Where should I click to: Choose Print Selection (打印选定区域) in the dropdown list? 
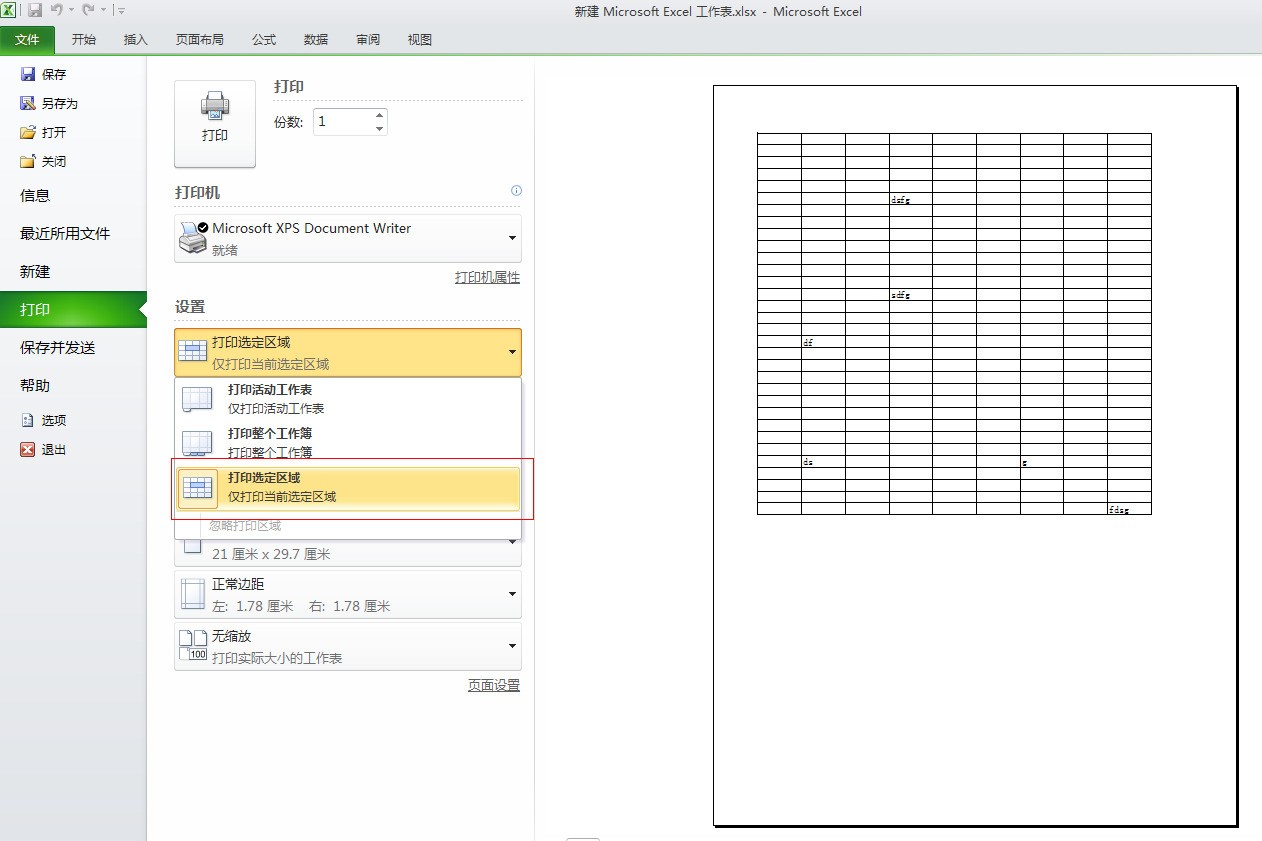pos(347,487)
